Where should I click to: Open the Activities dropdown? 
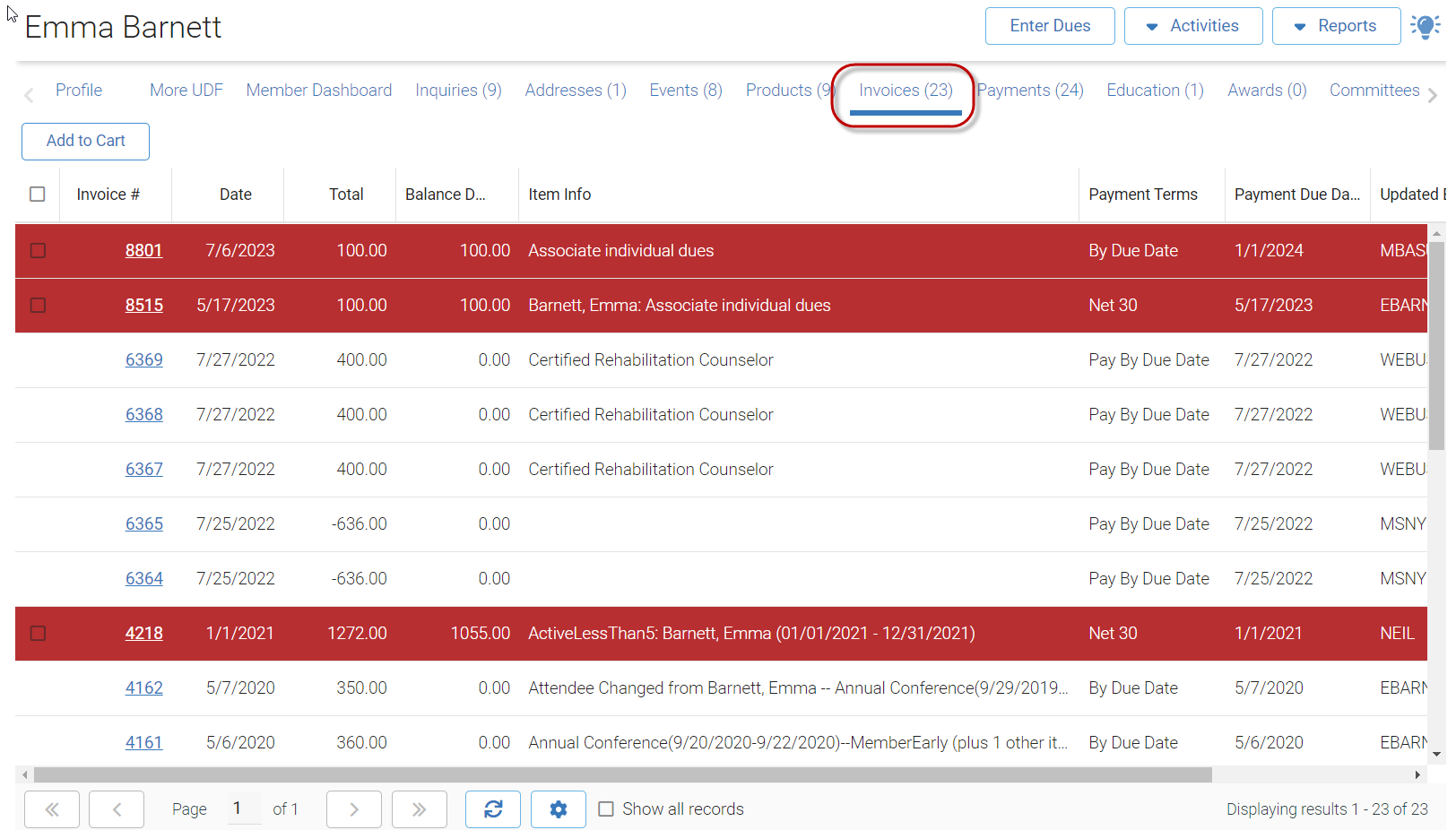point(1193,26)
